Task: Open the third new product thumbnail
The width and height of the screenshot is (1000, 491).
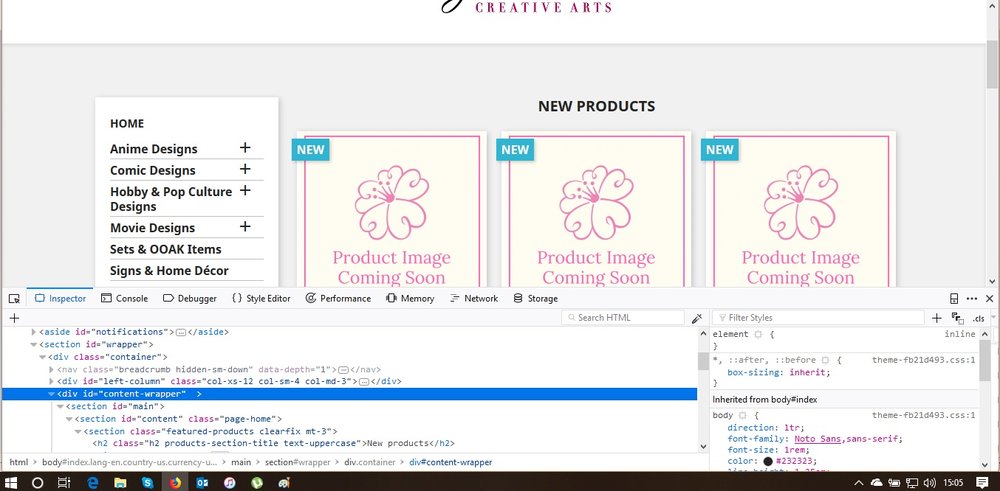Action: [x=800, y=210]
